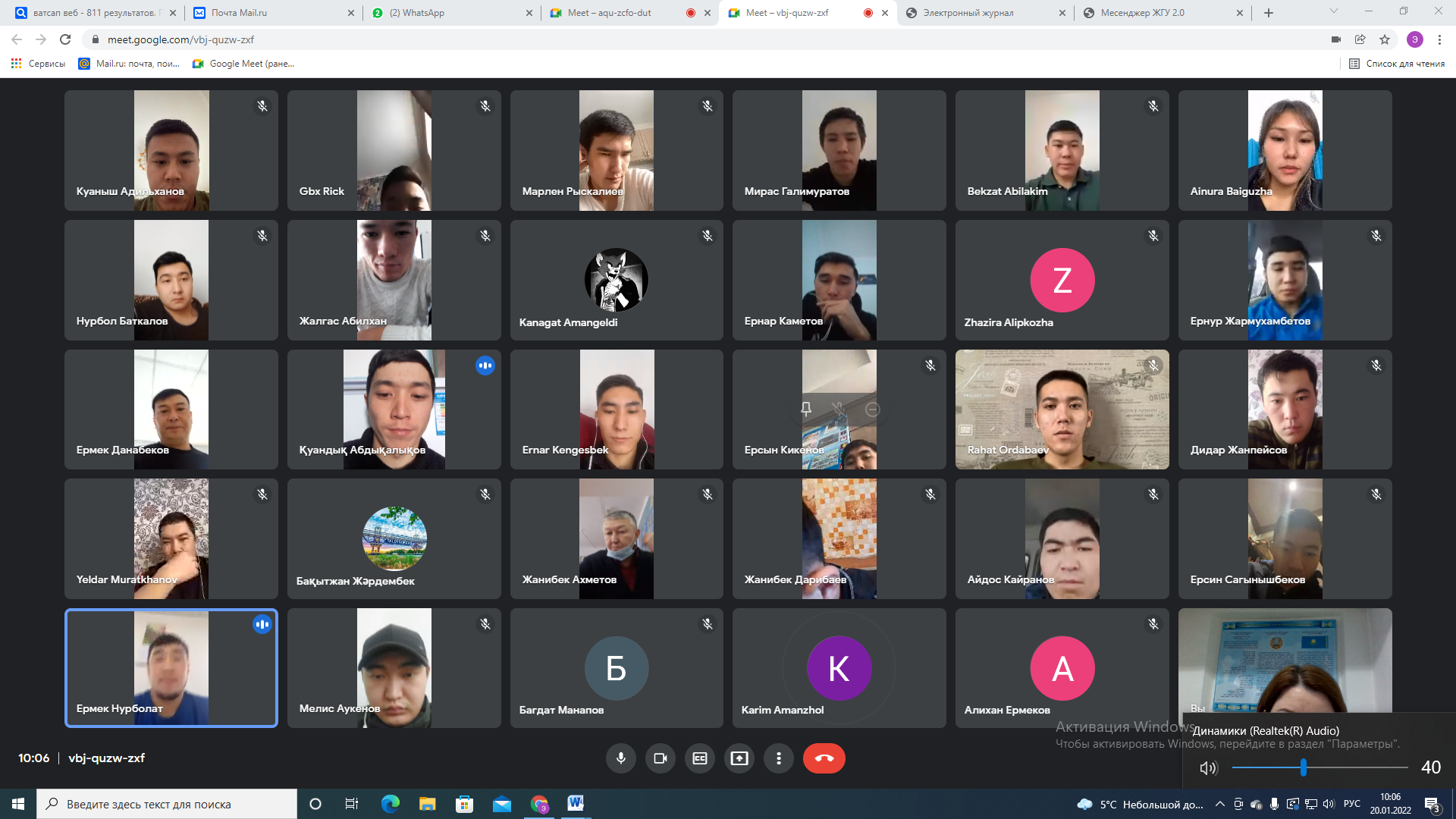1456x819 pixels.
Task: Expand the tab search chevron
Action: click(x=1333, y=12)
